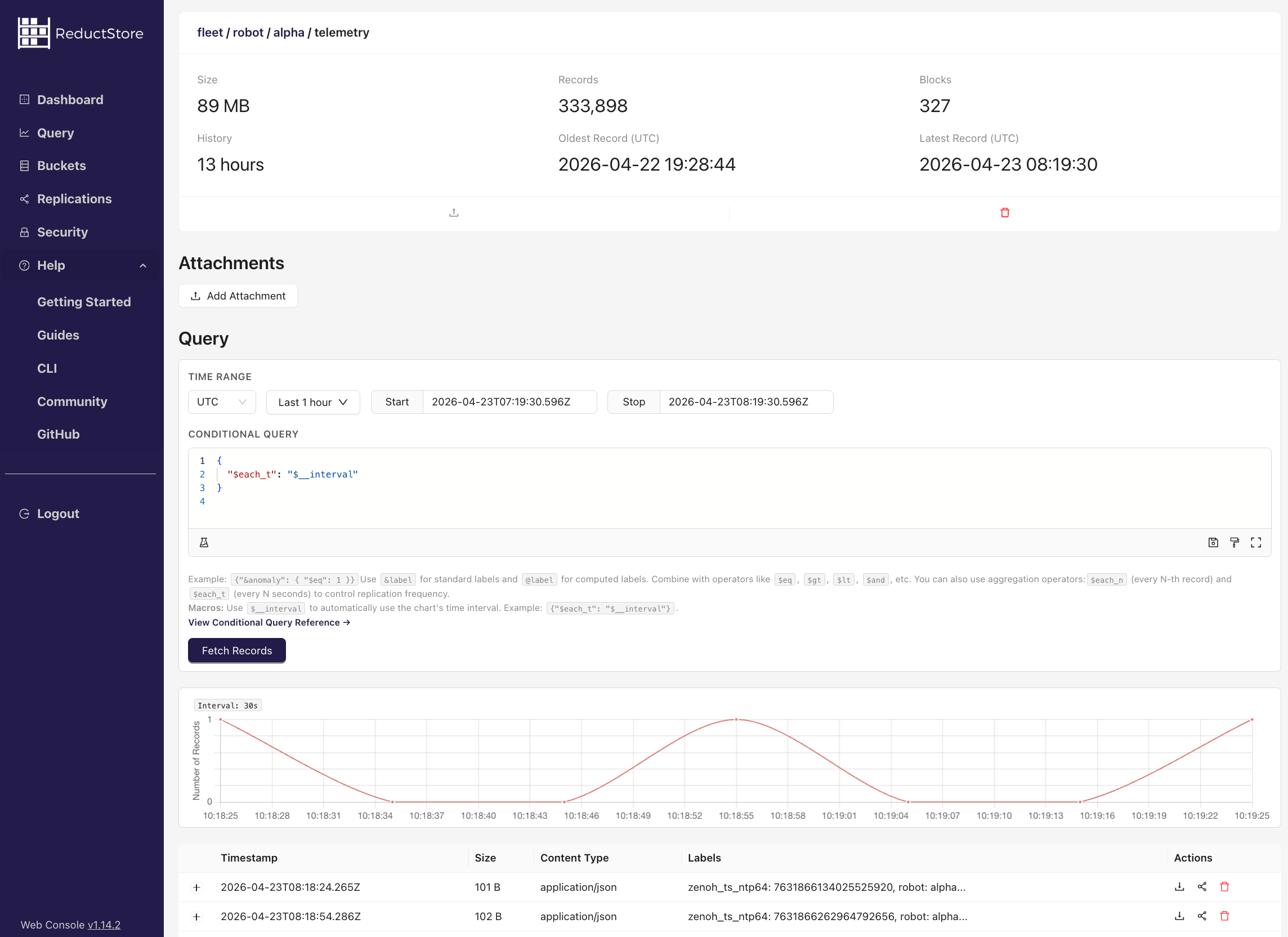Click the Labels column header
This screenshot has height=937, width=1288.
click(704, 859)
